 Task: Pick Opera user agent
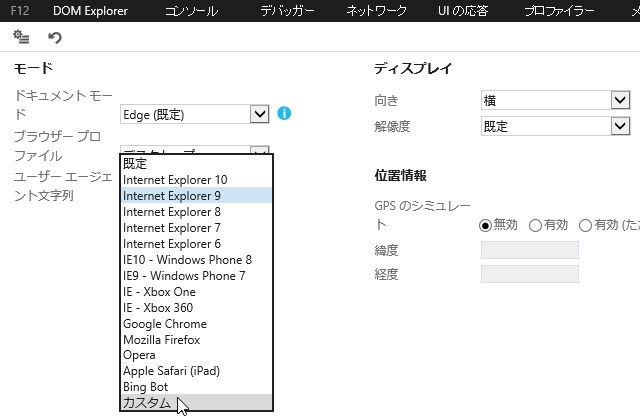pos(196,355)
